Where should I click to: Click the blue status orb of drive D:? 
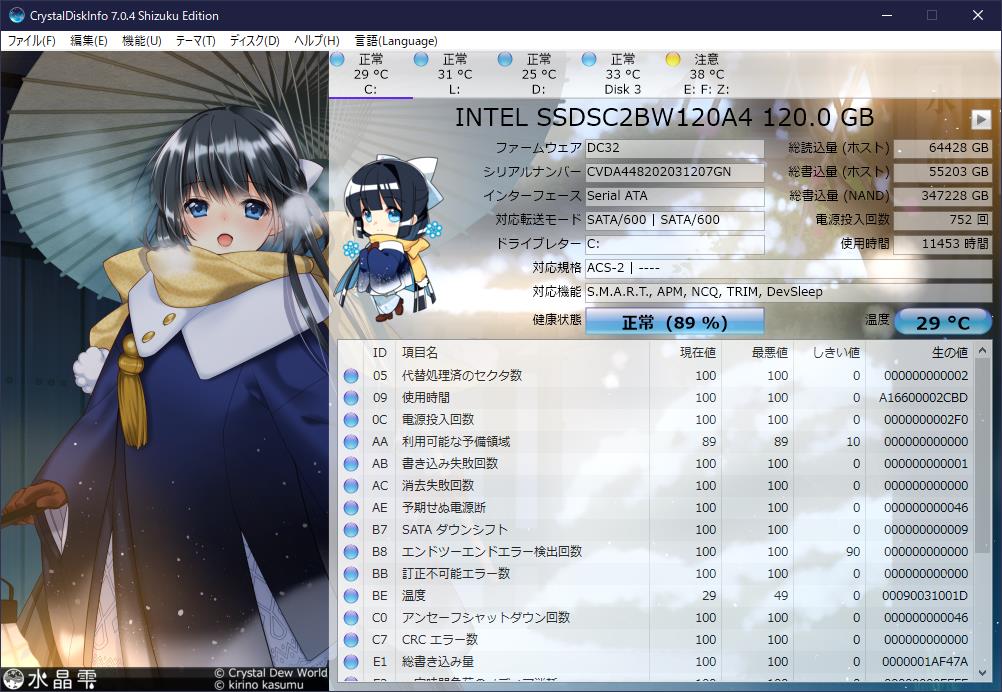(505, 59)
